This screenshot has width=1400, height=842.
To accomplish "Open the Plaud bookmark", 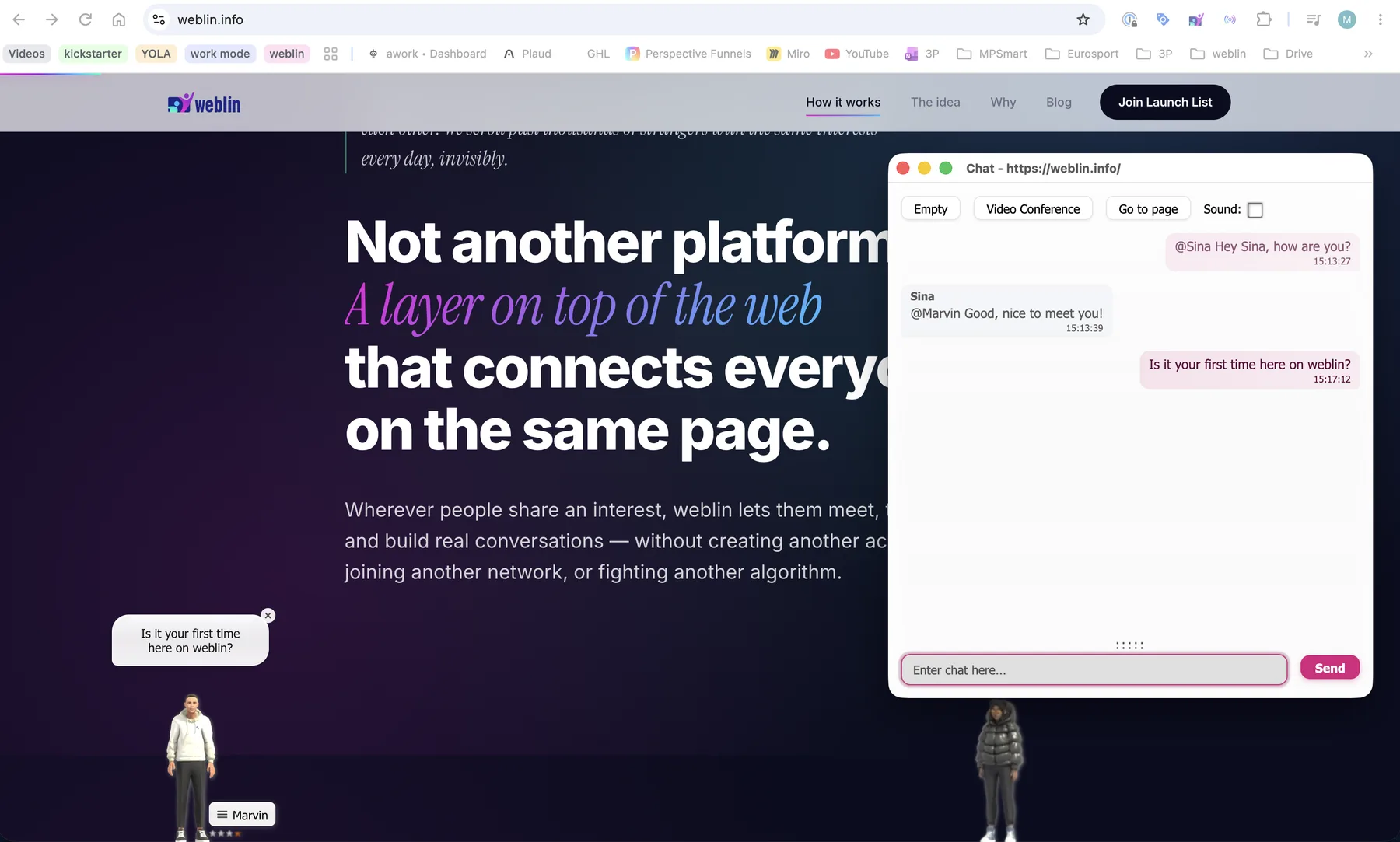I will [x=527, y=54].
